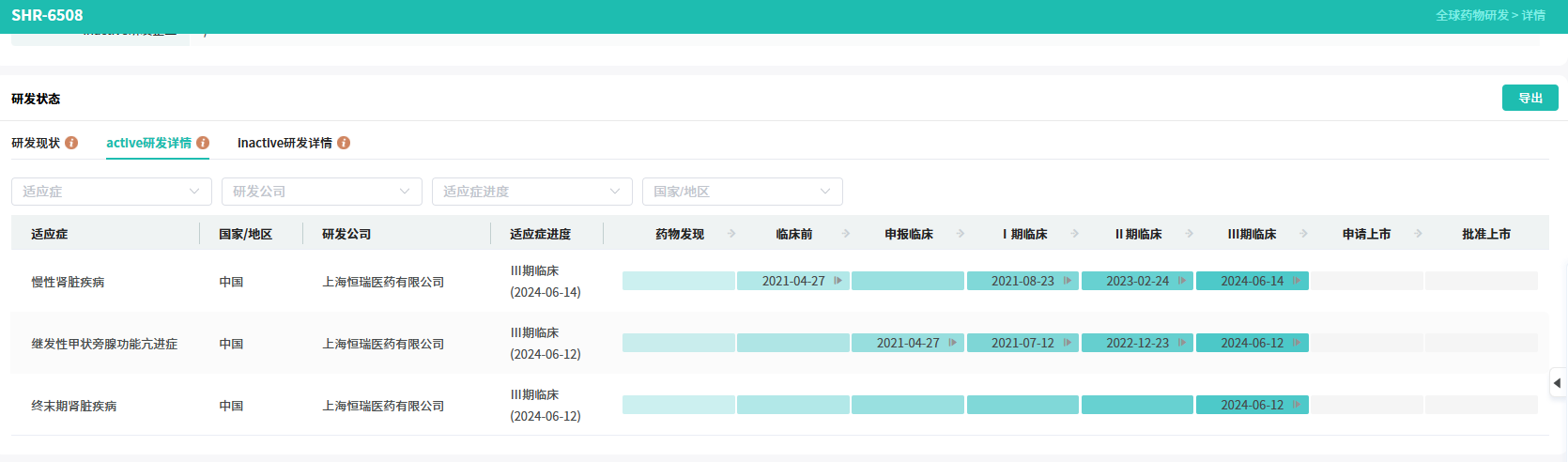Viewport: 1568px width, 462px height.
Task: Open the 适应症 filter dropdown
Action: 111,192
